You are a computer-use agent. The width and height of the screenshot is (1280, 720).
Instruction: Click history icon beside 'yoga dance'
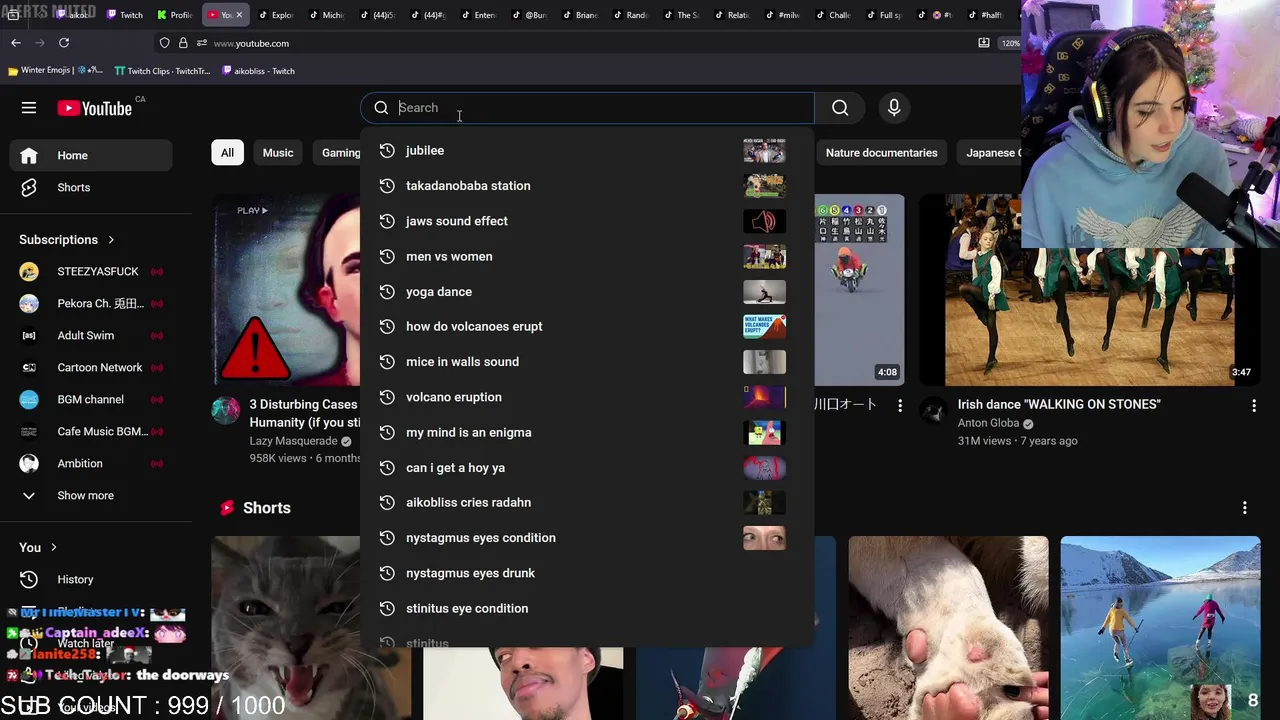click(388, 291)
